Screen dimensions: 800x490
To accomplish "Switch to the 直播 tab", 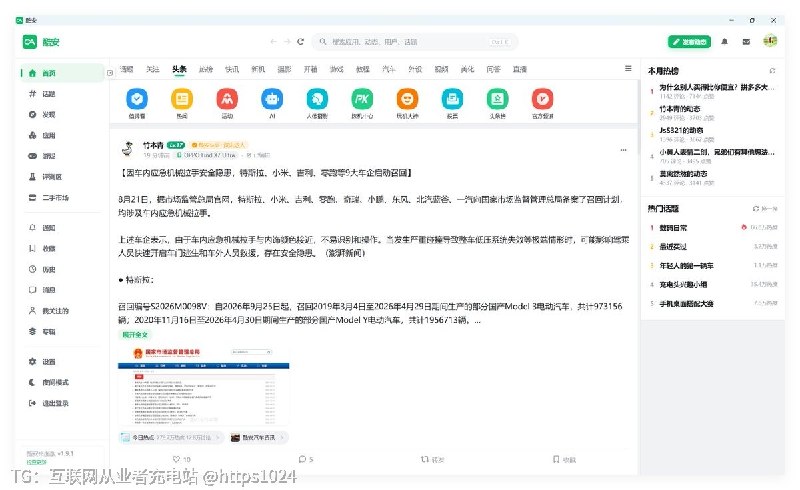I will coord(519,69).
